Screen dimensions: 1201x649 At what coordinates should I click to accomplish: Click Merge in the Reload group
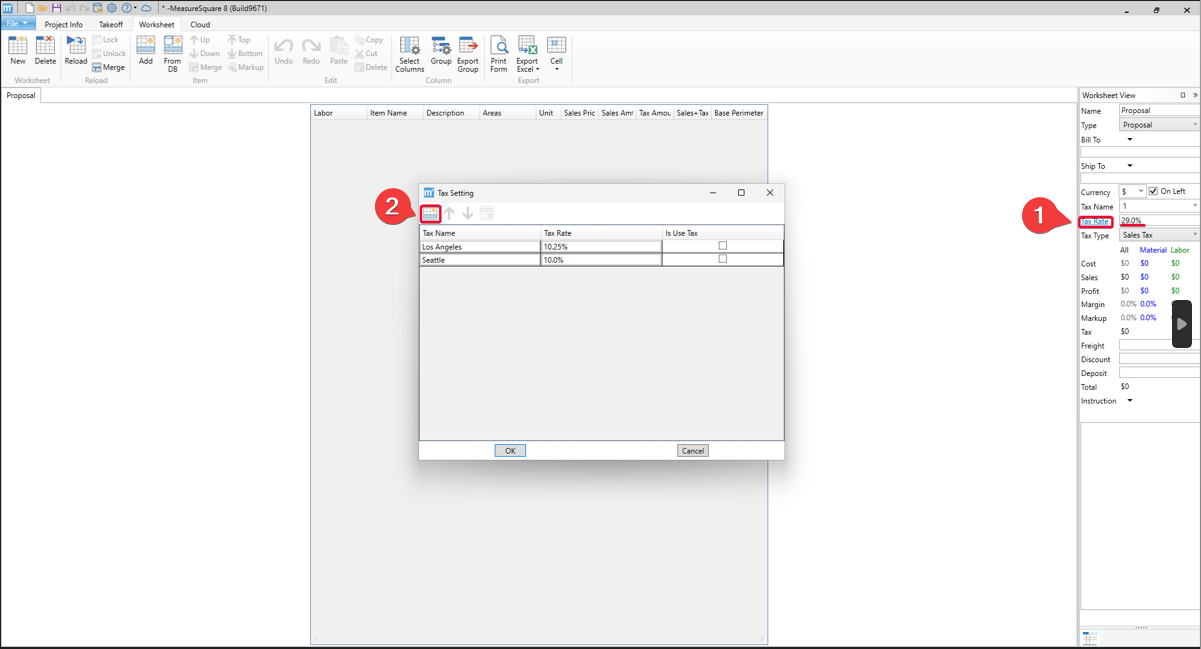pos(108,67)
